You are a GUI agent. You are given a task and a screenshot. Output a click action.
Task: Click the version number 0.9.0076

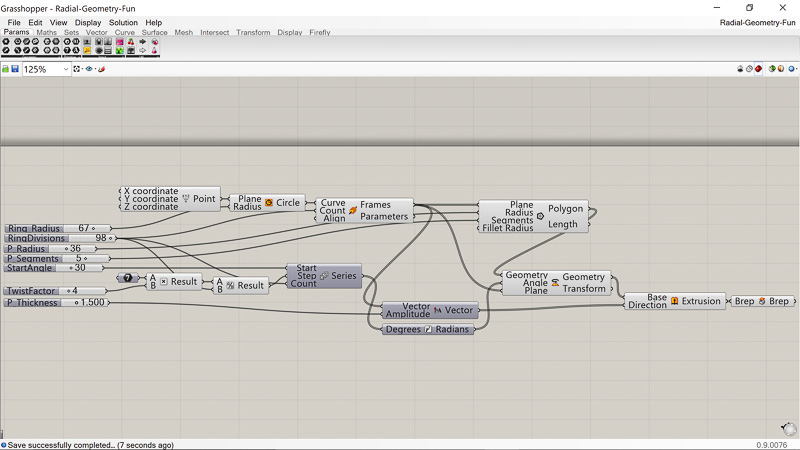(x=771, y=445)
